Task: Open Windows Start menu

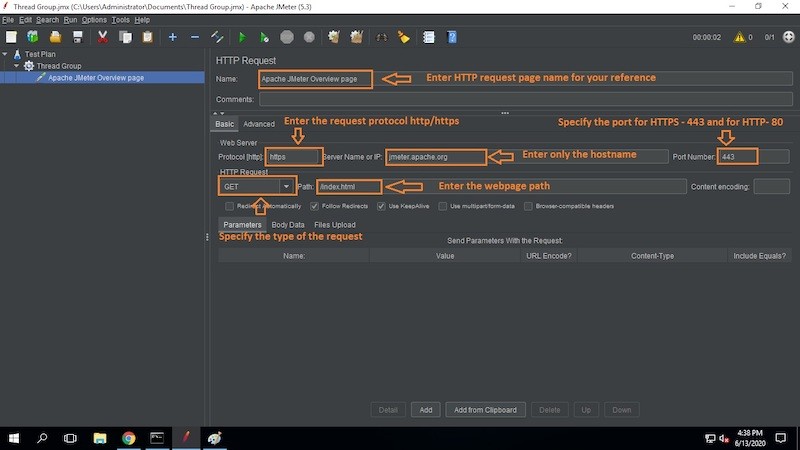Action: 14,438
